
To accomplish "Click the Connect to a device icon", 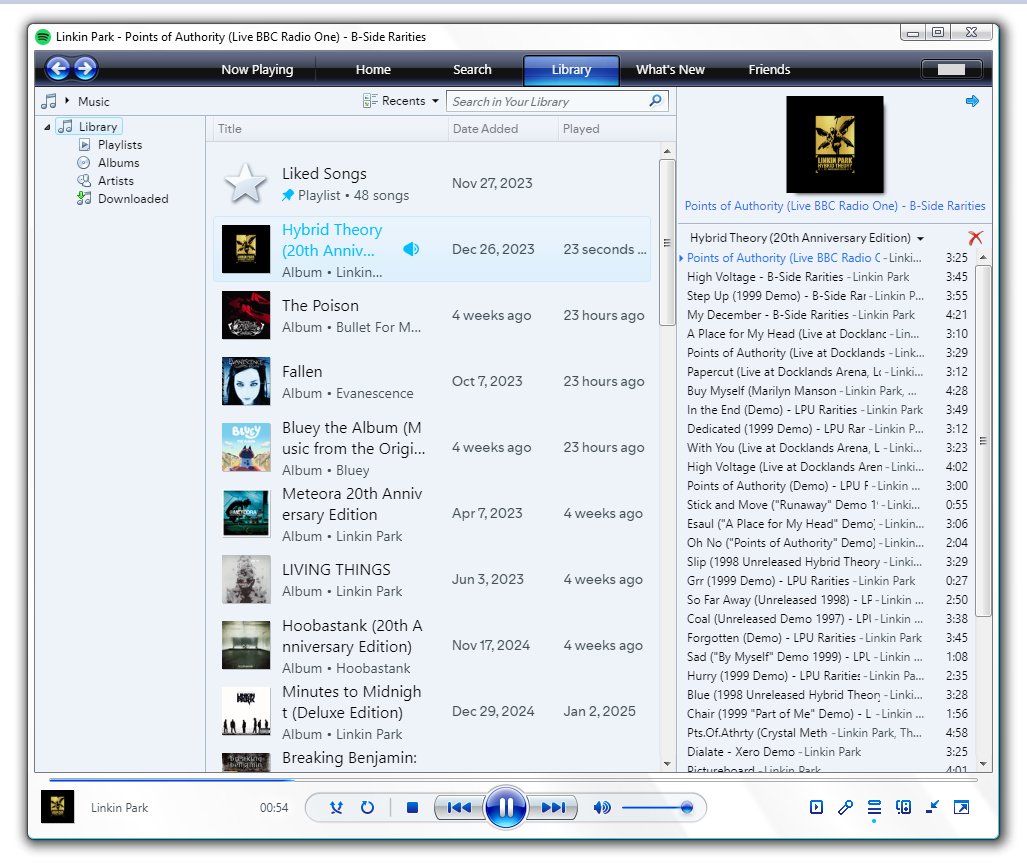I will tap(903, 807).
